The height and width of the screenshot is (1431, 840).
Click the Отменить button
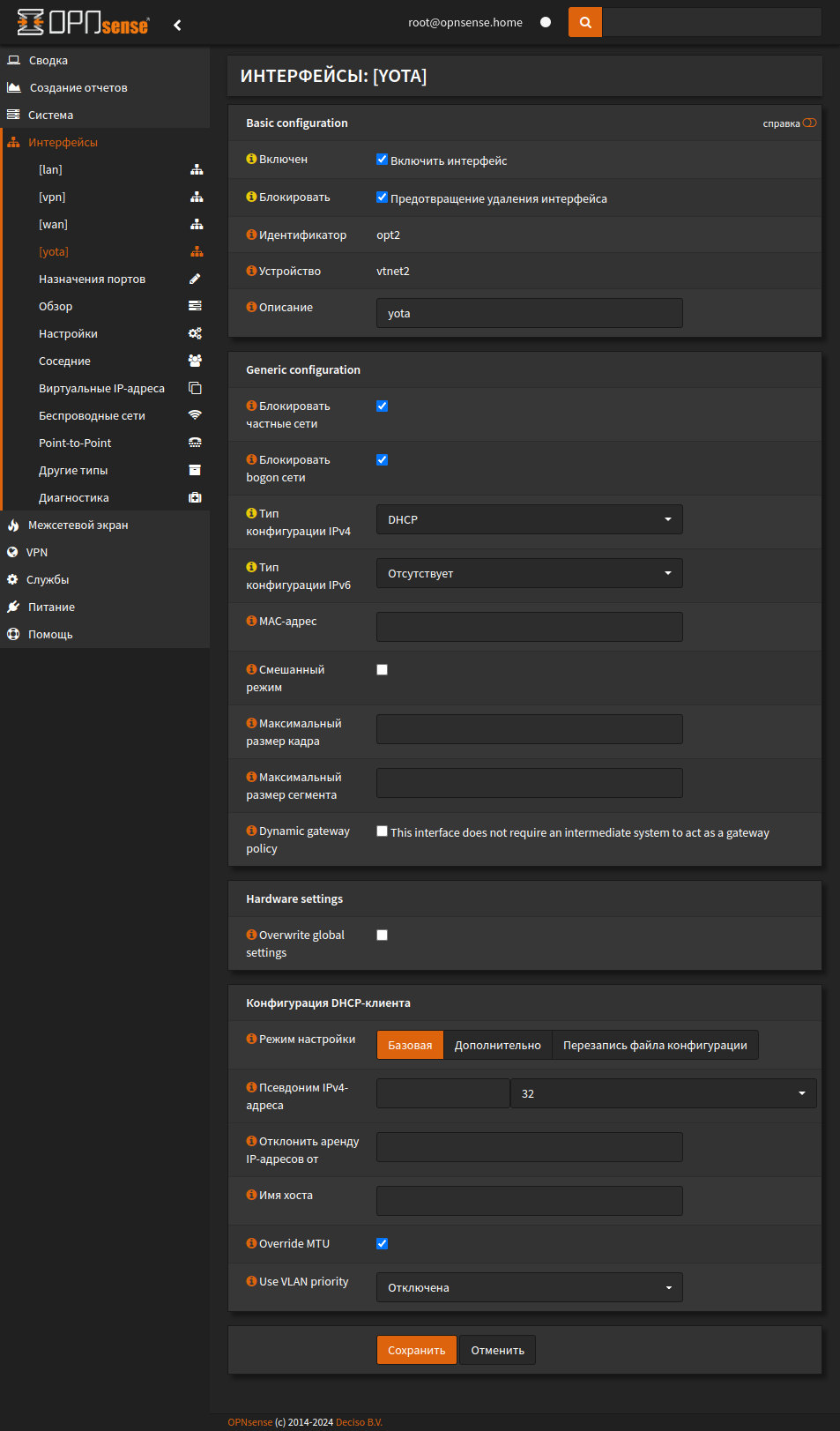(497, 1350)
